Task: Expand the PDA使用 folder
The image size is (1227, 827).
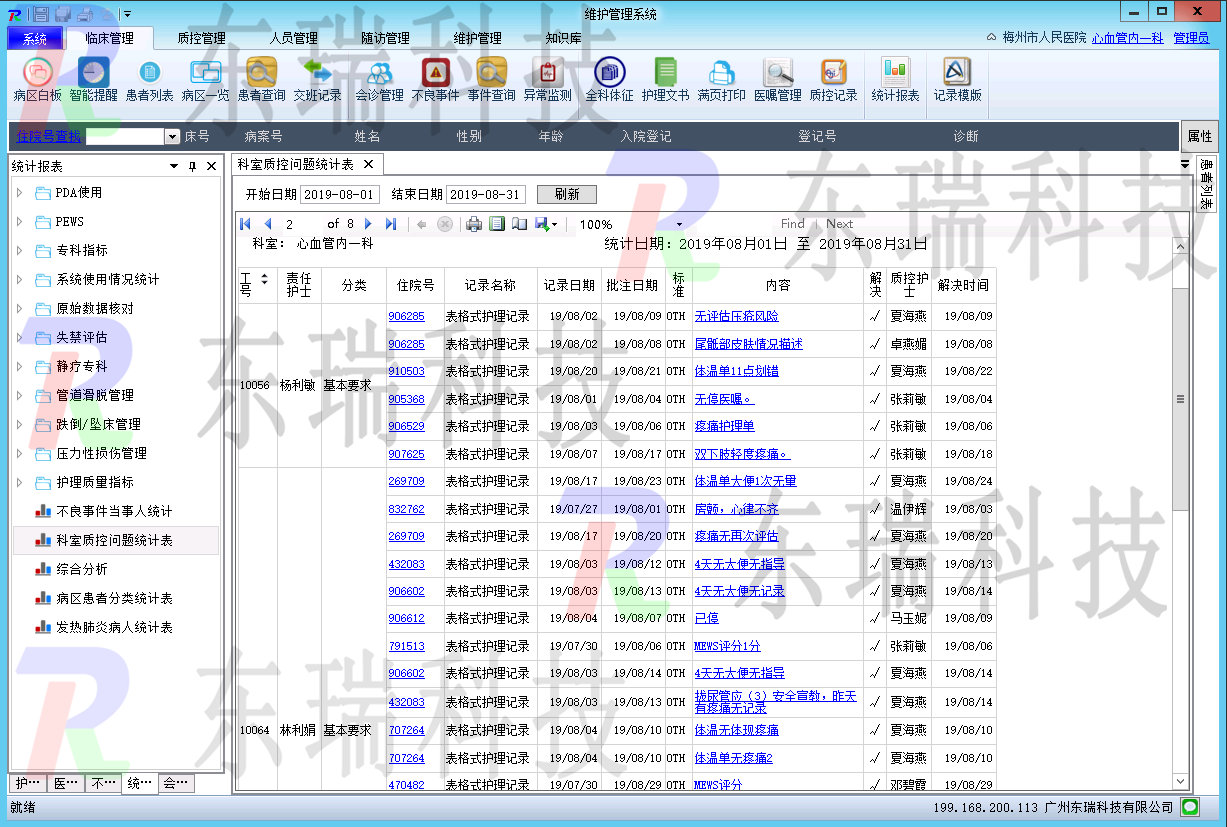Action: point(20,193)
